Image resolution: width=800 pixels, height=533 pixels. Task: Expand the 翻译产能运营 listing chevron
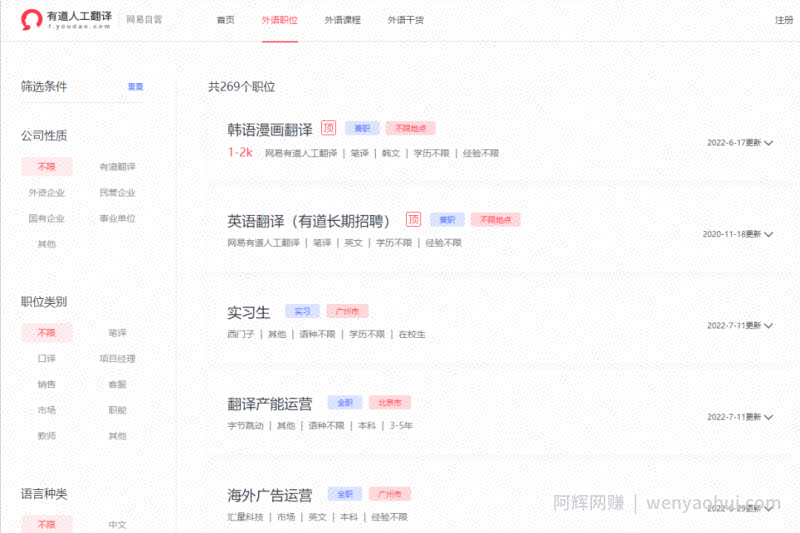(x=769, y=417)
